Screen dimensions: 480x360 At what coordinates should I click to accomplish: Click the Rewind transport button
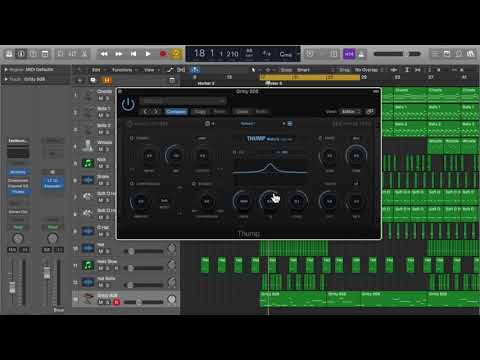click(104, 54)
